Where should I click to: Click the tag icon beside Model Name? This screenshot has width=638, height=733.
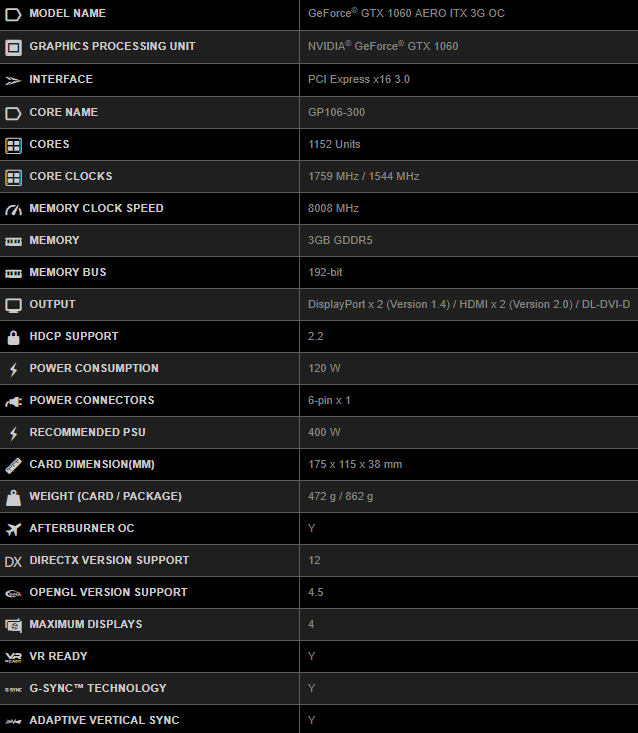13,14
